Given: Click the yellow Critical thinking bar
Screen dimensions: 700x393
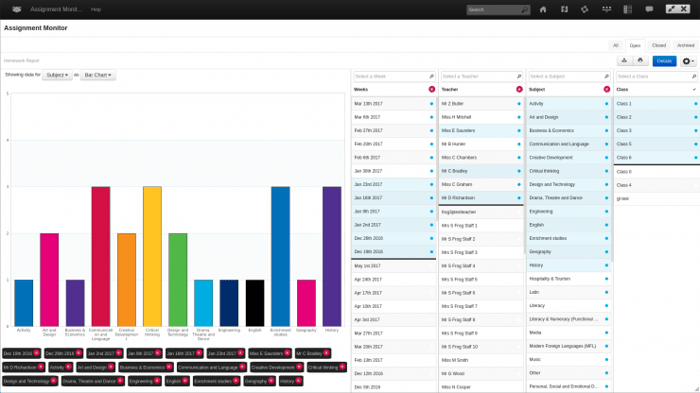Looking at the screenshot, I should [x=152, y=256].
